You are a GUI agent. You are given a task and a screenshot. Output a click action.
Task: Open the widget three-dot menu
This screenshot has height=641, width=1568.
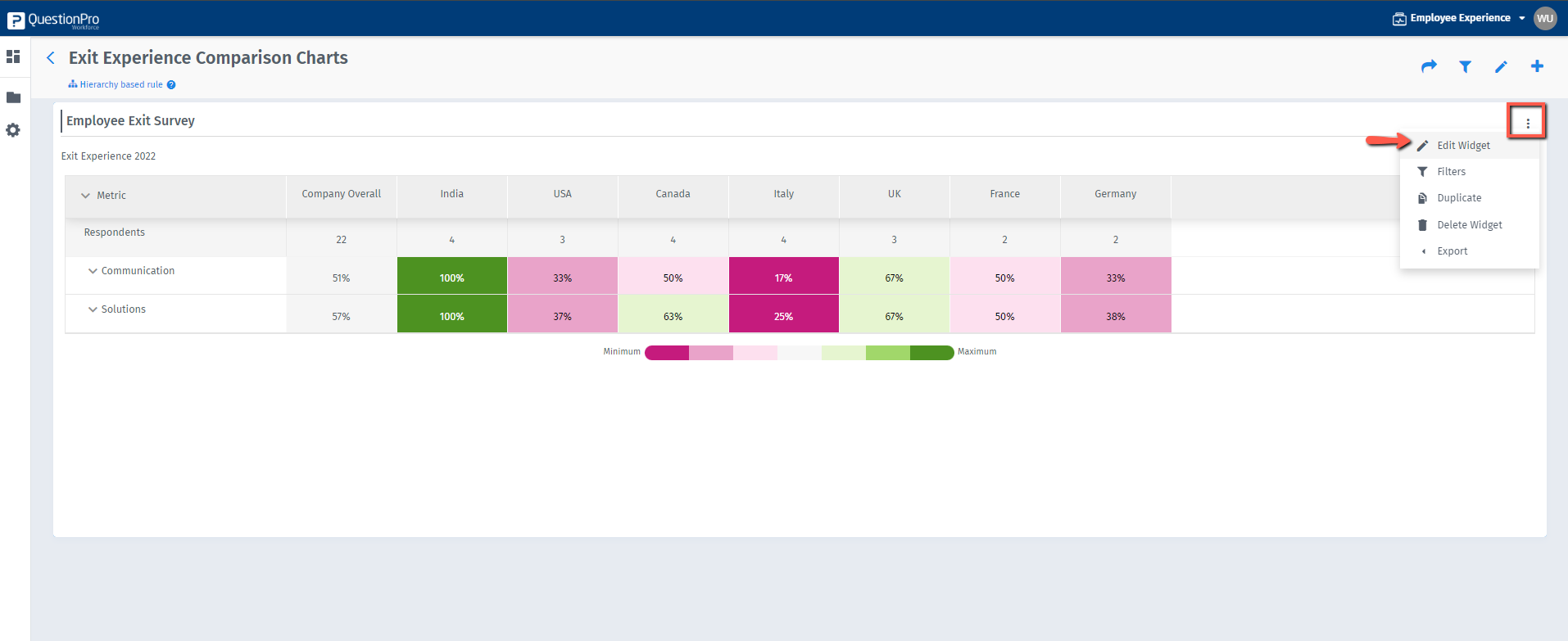pyautogui.click(x=1528, y=123)
